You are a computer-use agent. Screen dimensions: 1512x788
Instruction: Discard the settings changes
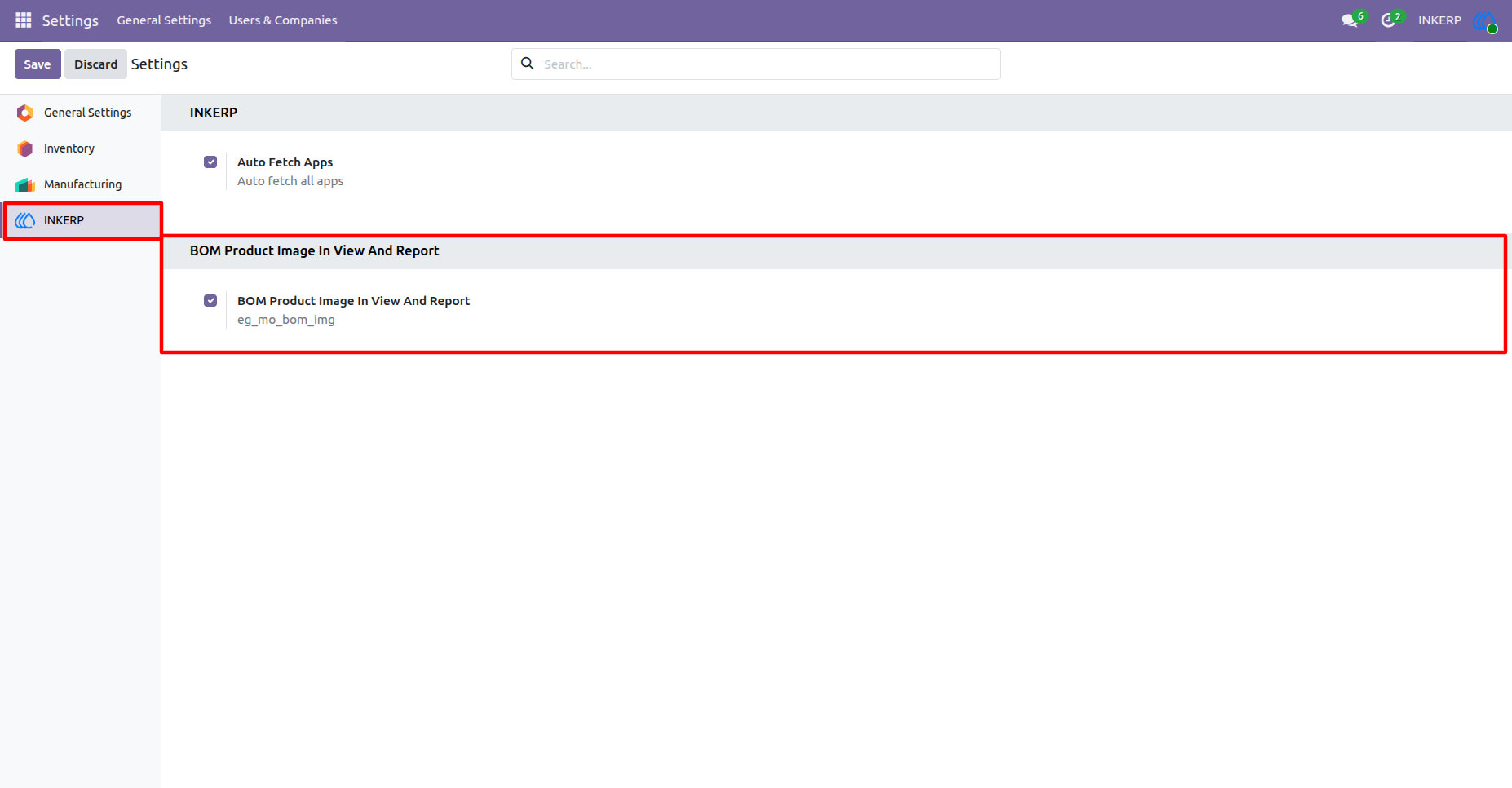tap(96, 64)
